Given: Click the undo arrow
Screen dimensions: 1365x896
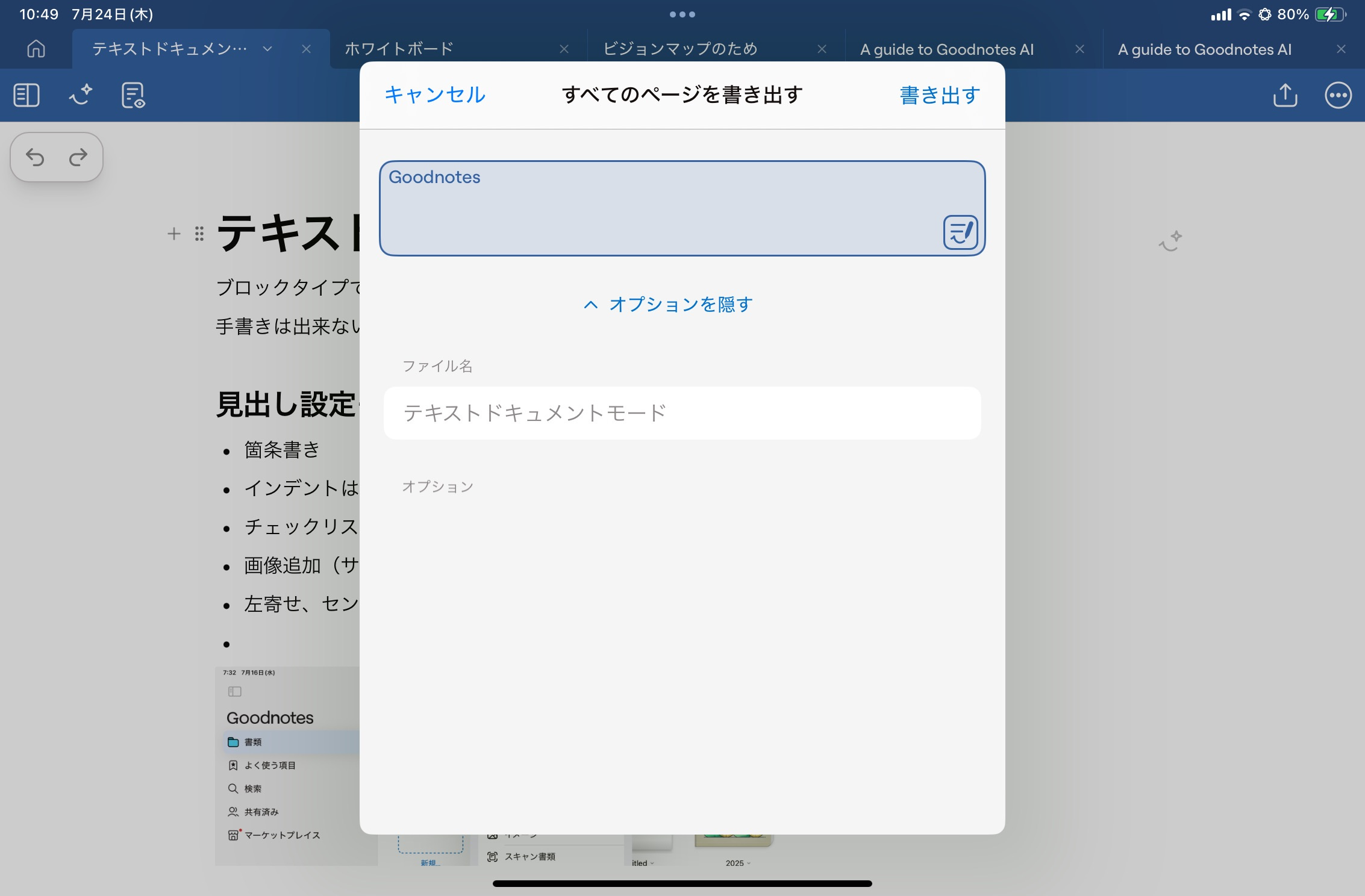Looking at the screenshot, I should tap(35, 158).
